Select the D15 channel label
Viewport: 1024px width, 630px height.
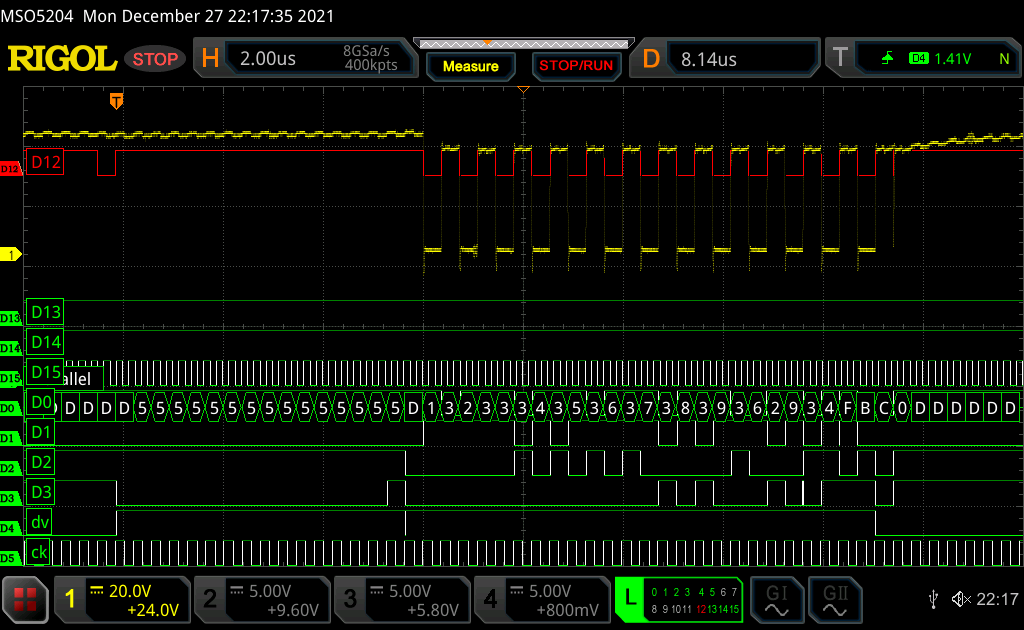[45, 372]
